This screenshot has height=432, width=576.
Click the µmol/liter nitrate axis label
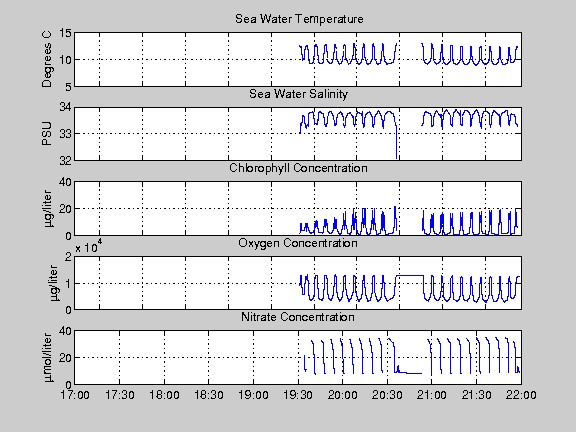pos(48,357)
